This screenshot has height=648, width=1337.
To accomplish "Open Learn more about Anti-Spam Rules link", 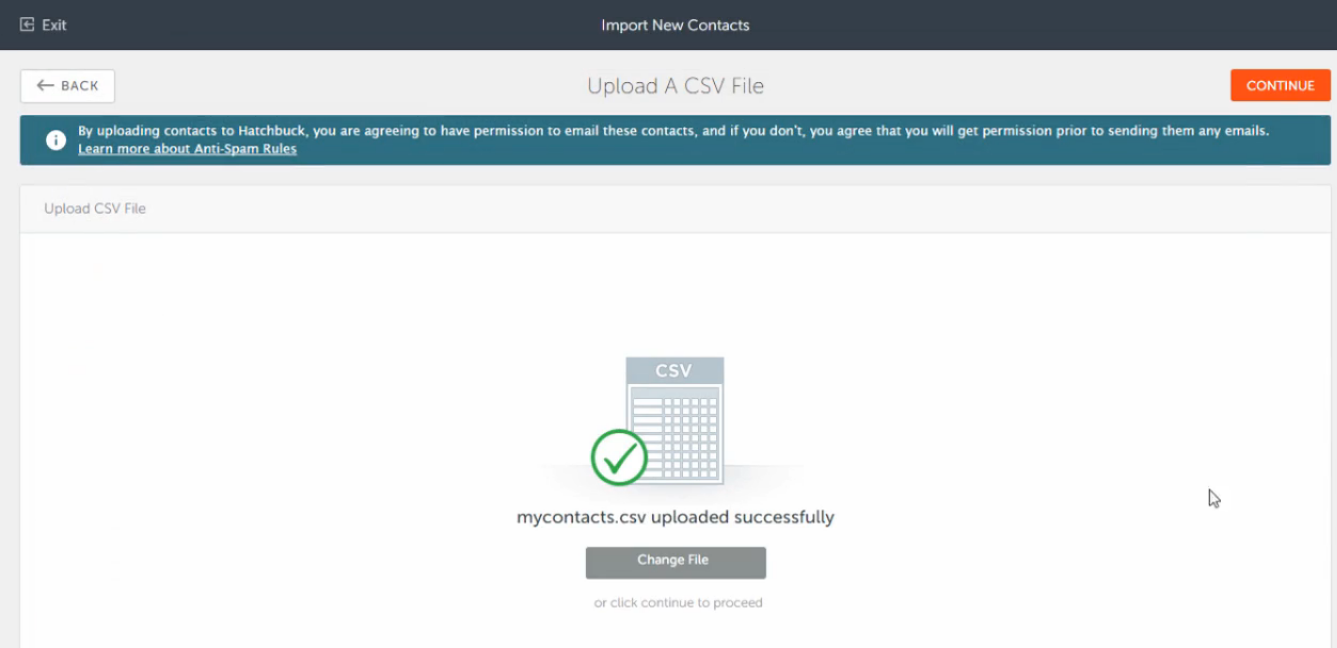I will pyautogui.click(x=187, y=149).
